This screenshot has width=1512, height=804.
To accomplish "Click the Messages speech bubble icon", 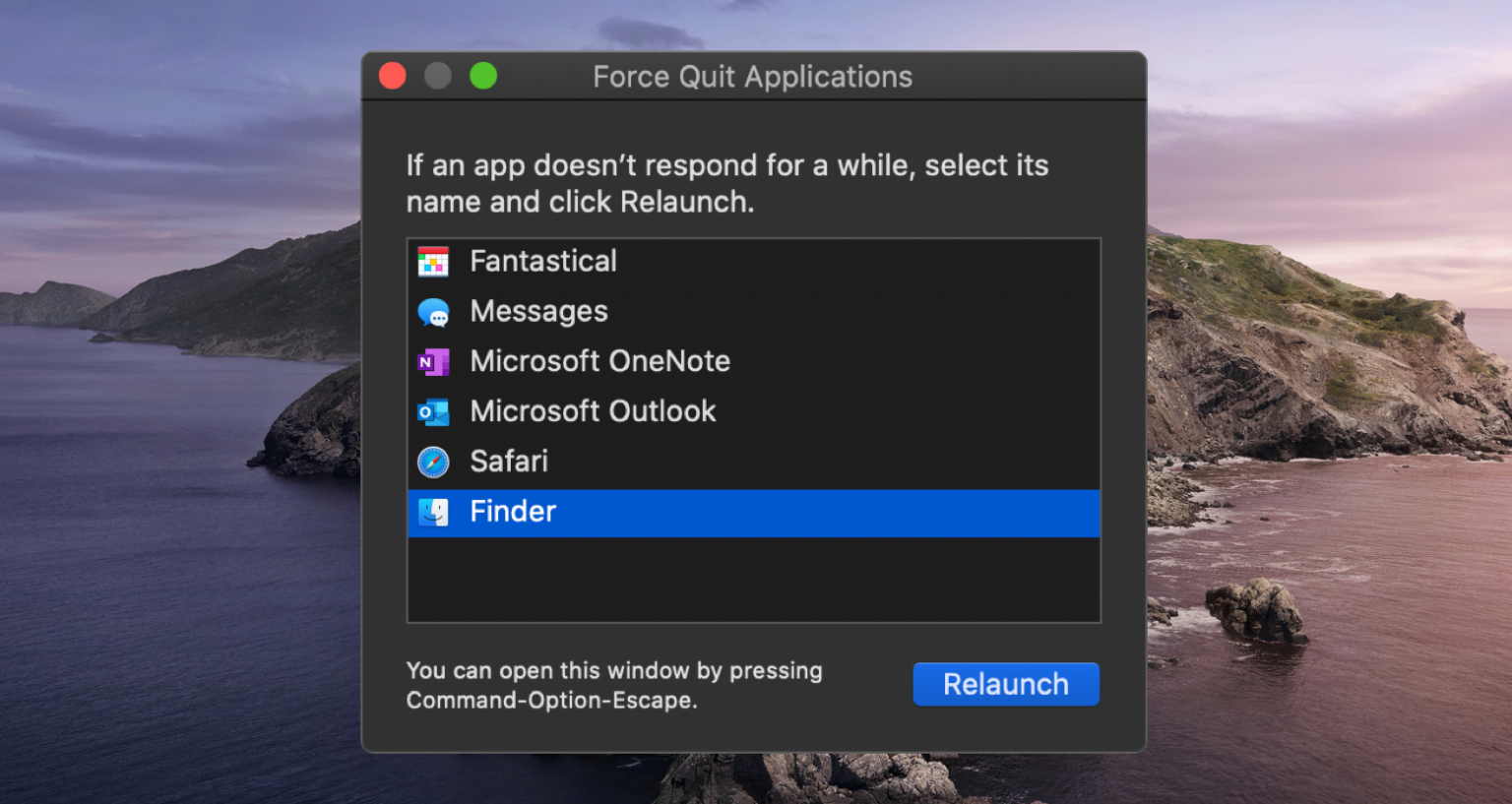I will 434,311.
